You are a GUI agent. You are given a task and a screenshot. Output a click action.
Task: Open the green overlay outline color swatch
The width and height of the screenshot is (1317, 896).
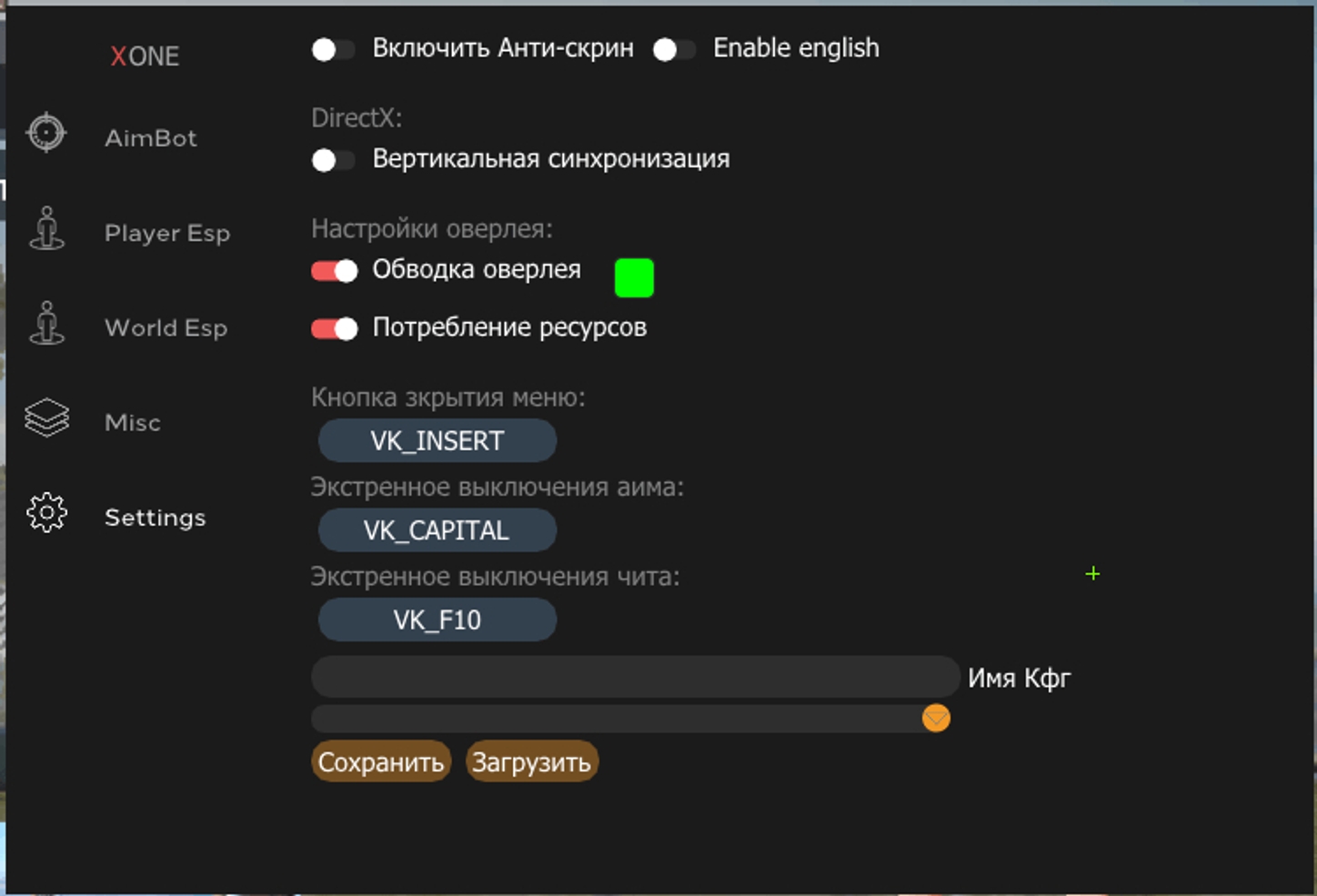[x=634, y=277]
